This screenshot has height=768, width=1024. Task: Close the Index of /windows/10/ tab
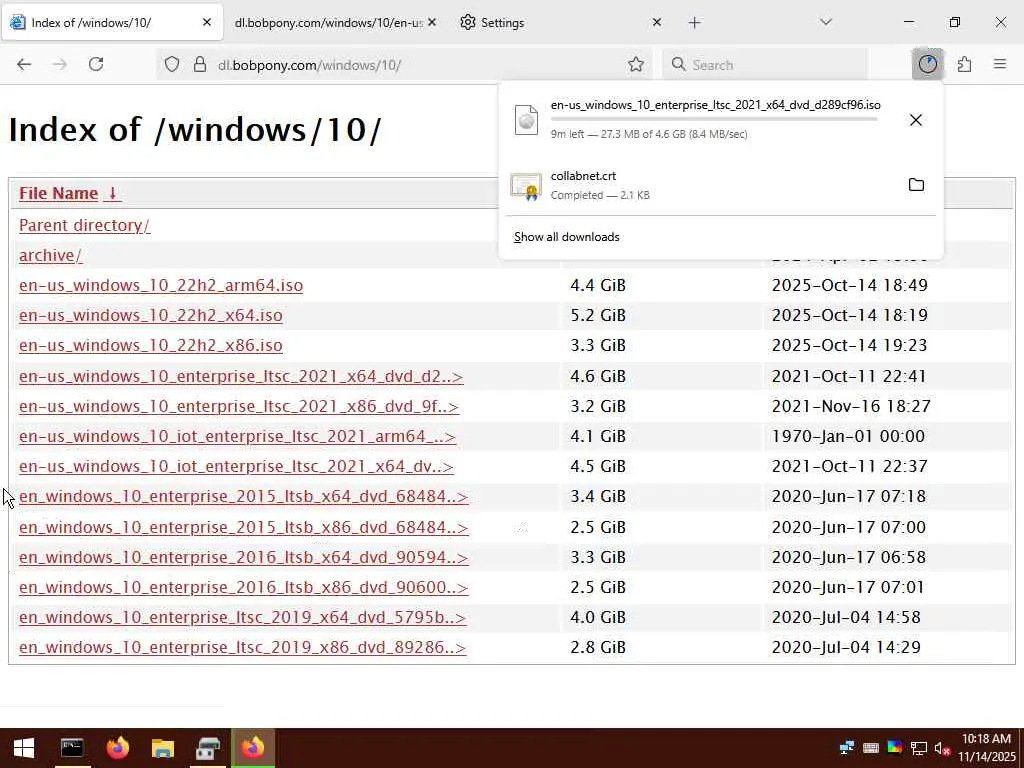click(206, 23)
